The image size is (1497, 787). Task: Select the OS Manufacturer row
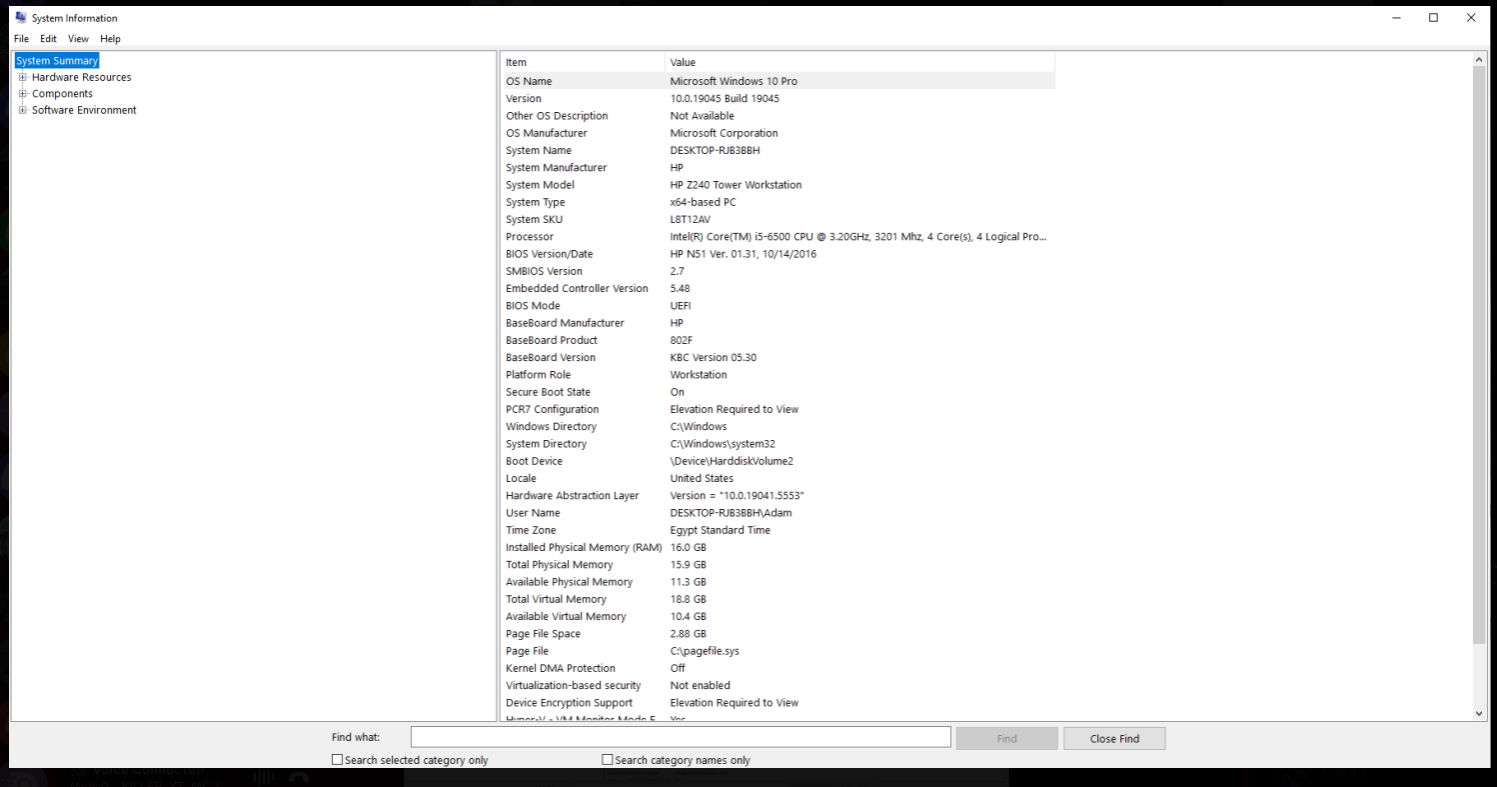pyautogui.click(x=778, y=133)
